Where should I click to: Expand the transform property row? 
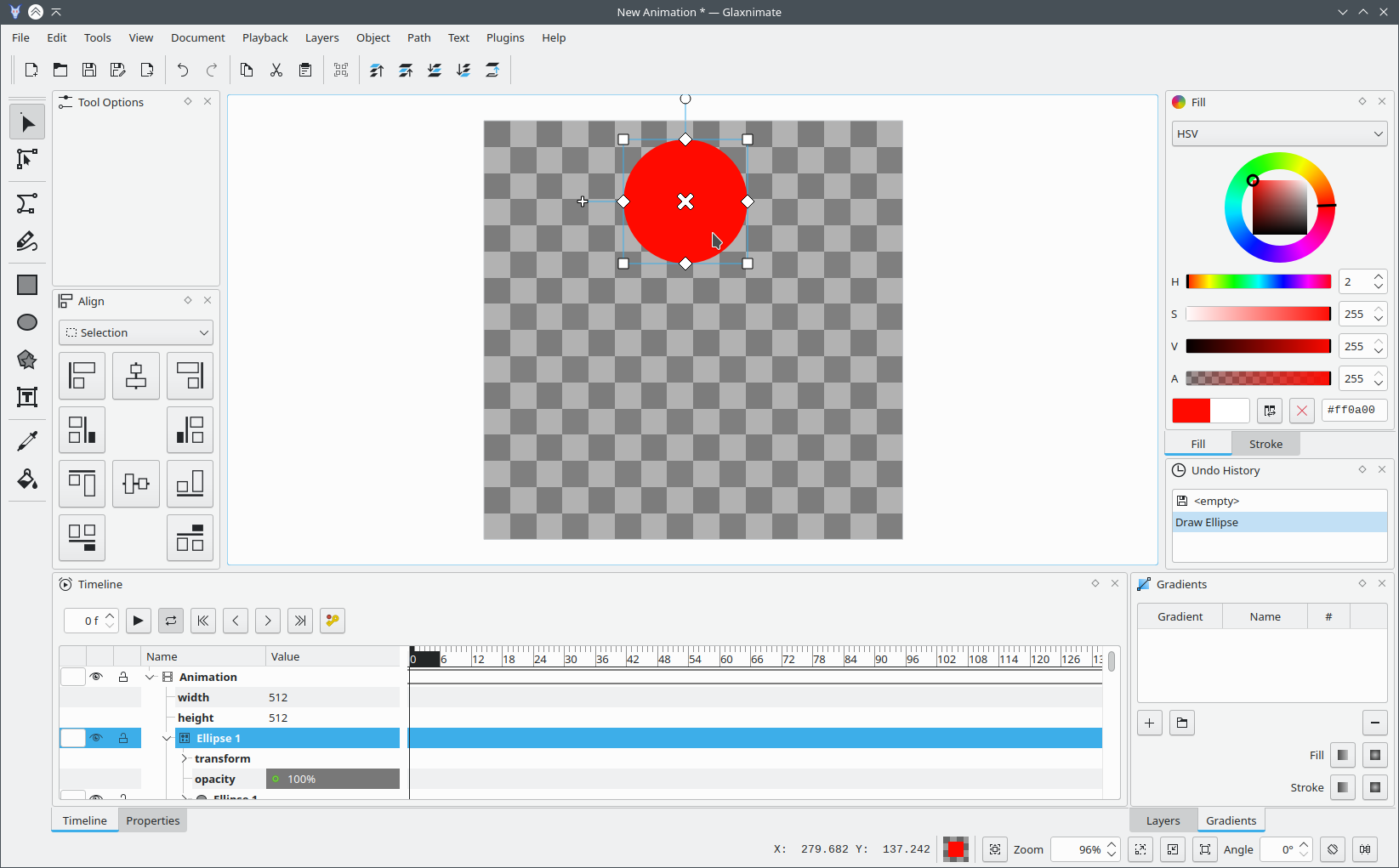(185, 758)
